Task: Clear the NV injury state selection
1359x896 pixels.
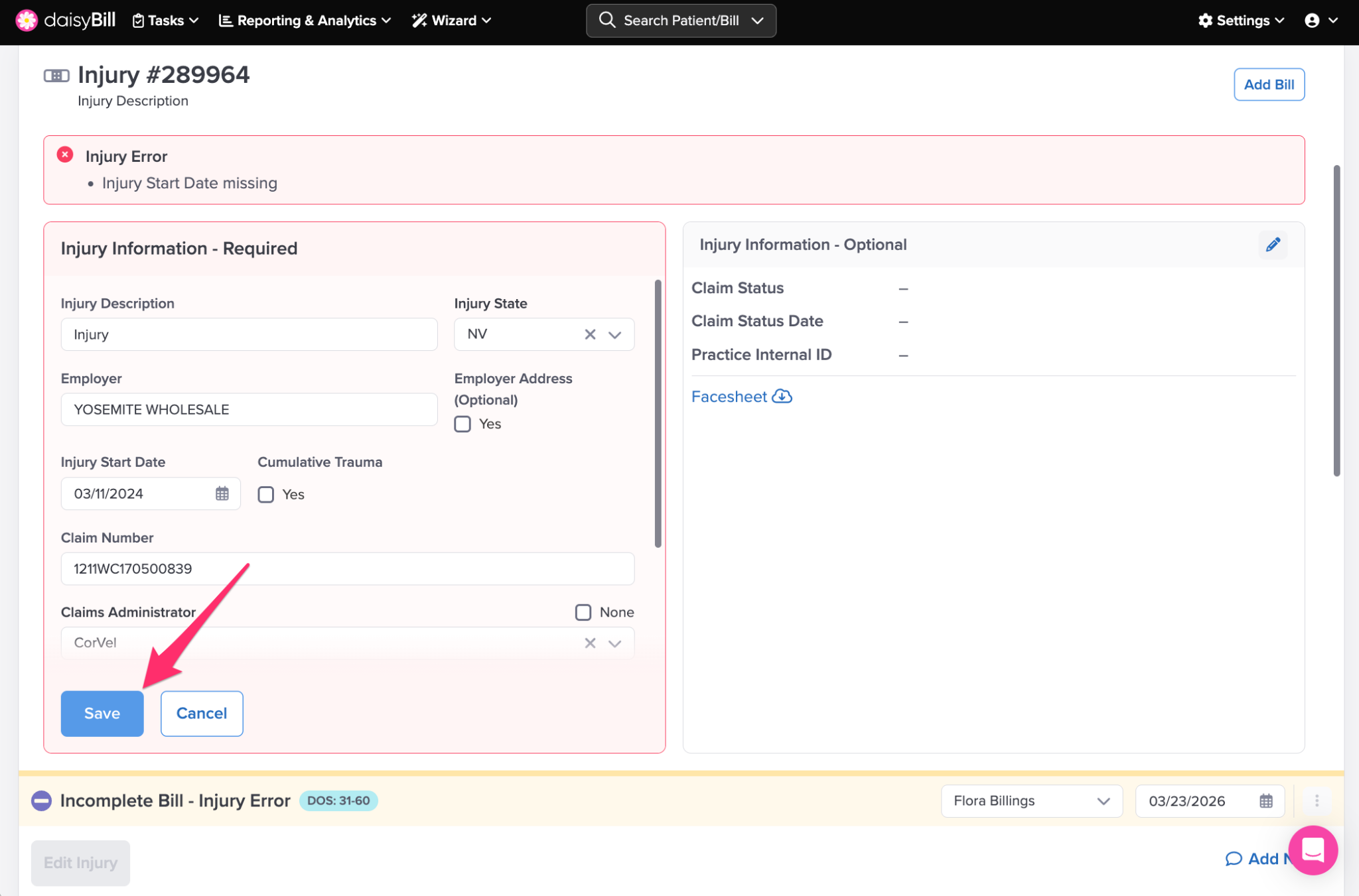Action: (589, 334)
